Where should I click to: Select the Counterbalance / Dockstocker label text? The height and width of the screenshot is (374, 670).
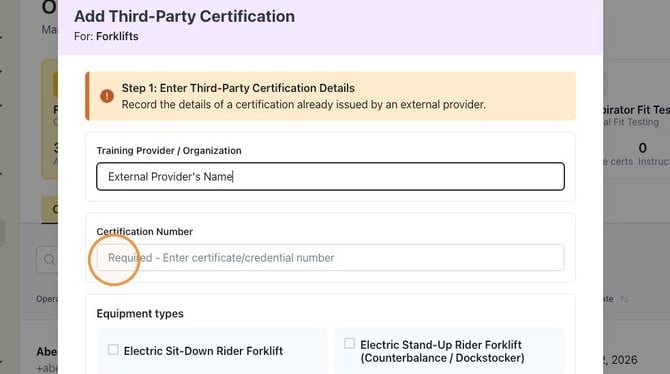point(442,358)
